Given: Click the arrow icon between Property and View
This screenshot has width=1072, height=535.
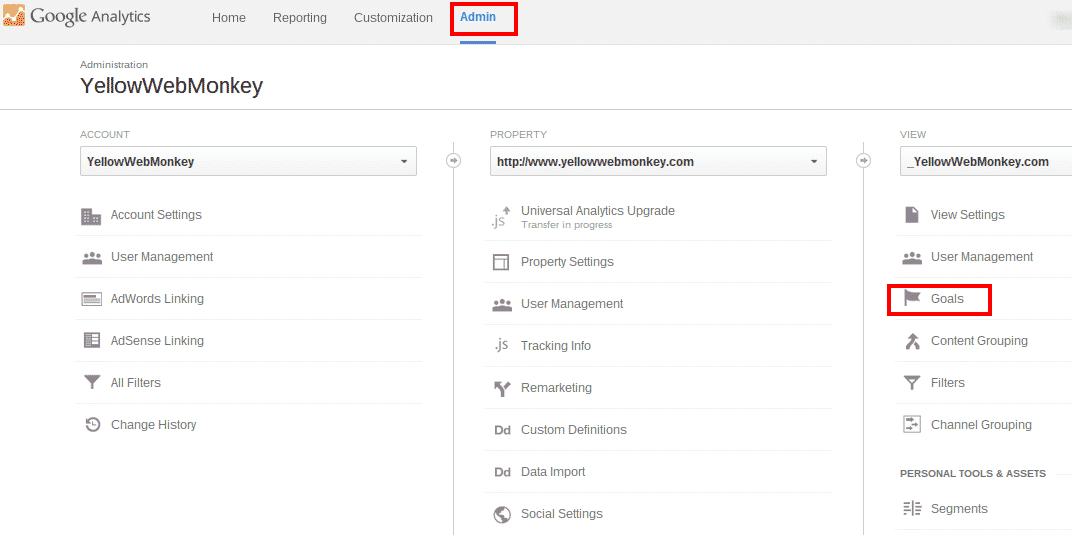Looking at the screenshot, I should pyautogui.click(x=863, y=161).
